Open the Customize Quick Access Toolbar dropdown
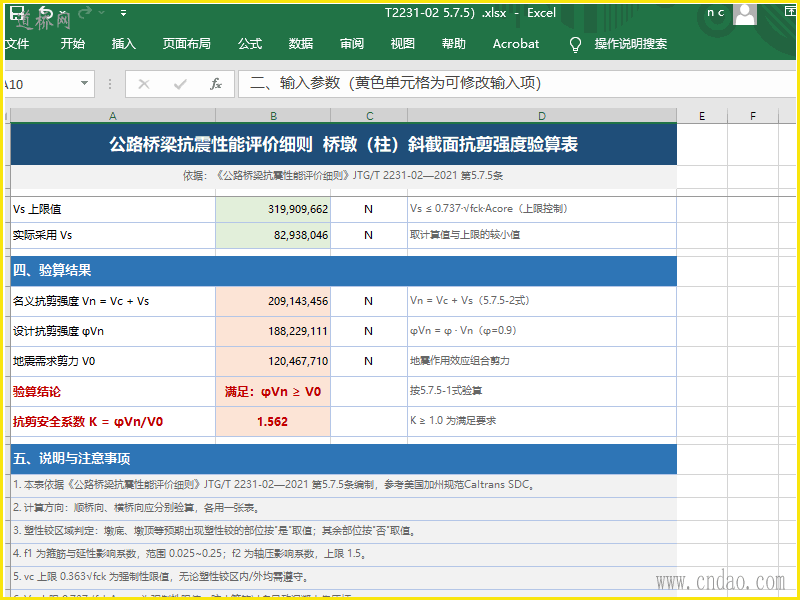Screen dimensions: 800x600 (123, 13)
